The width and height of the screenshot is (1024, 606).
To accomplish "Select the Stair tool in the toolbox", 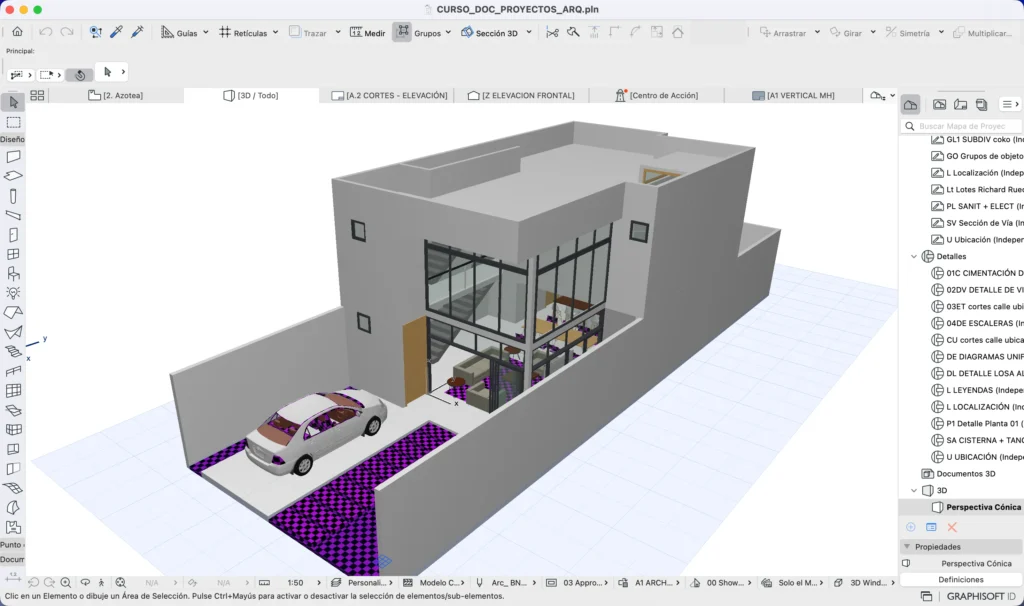I will click(13, 351).
